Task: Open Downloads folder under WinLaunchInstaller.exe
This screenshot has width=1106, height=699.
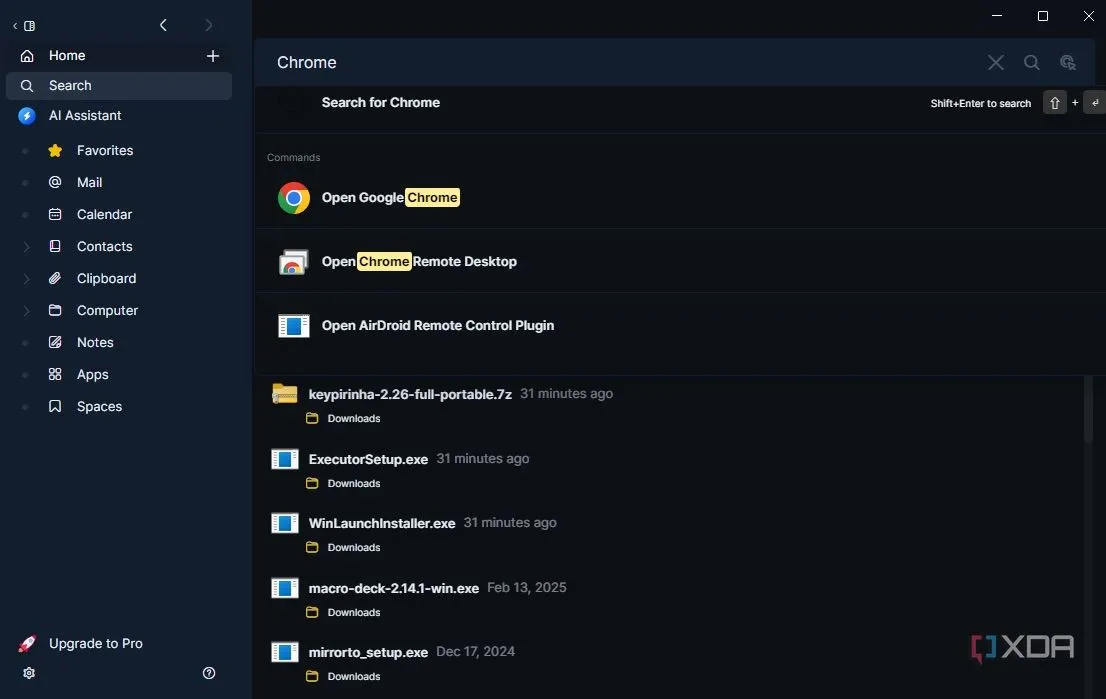Action: click(344, 548)
